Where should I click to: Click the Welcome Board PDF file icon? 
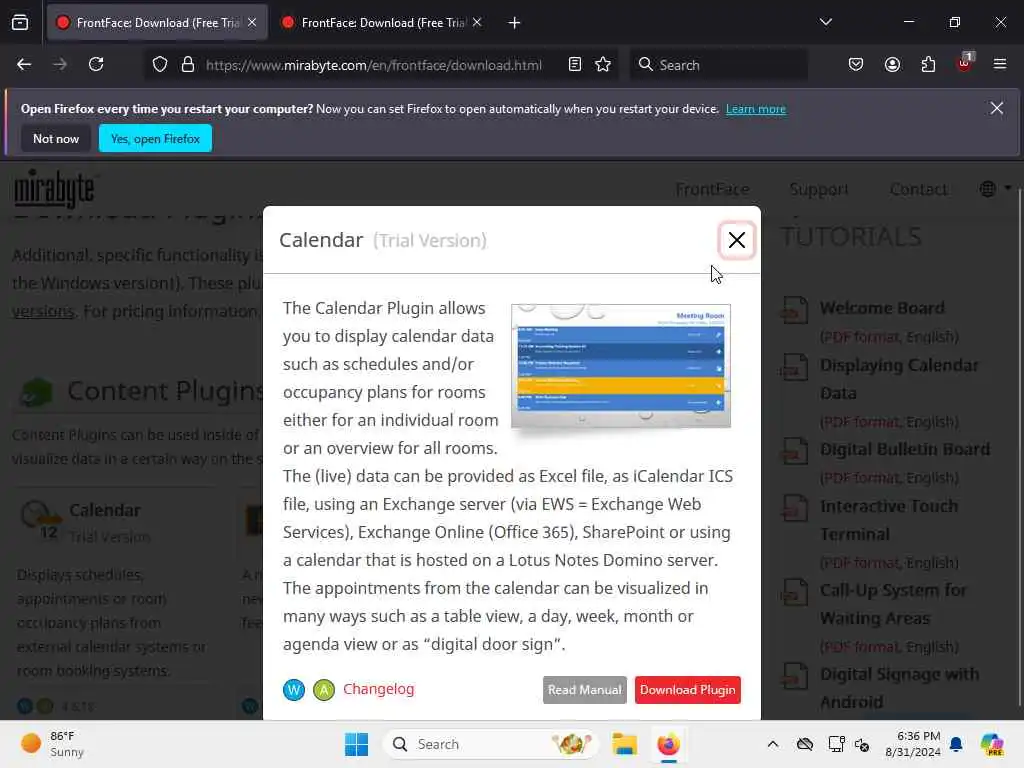tap(795, 310)
